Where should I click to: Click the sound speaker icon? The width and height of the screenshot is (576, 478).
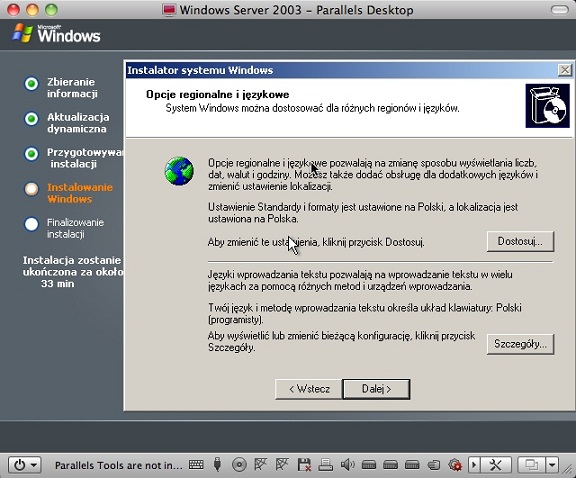347,465
